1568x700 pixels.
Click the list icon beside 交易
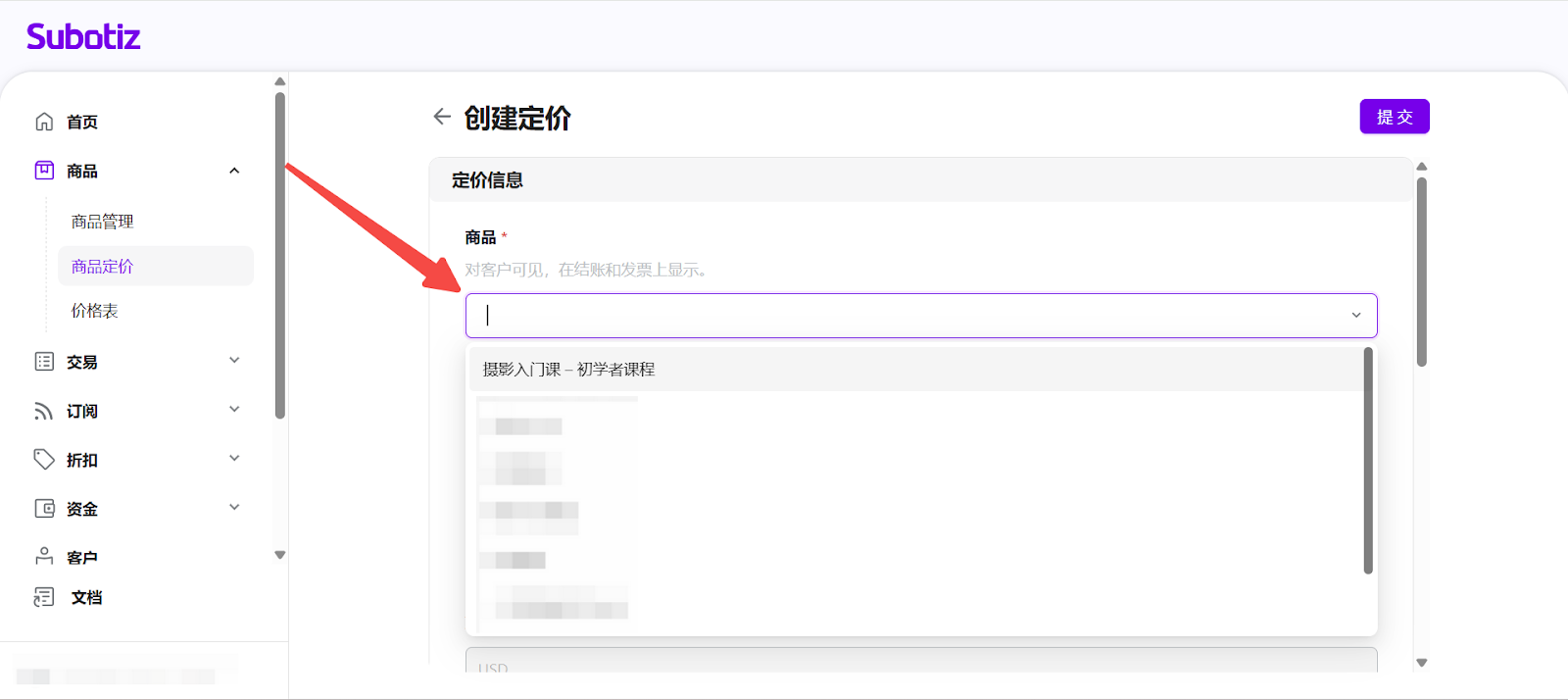tap(44, 362)
